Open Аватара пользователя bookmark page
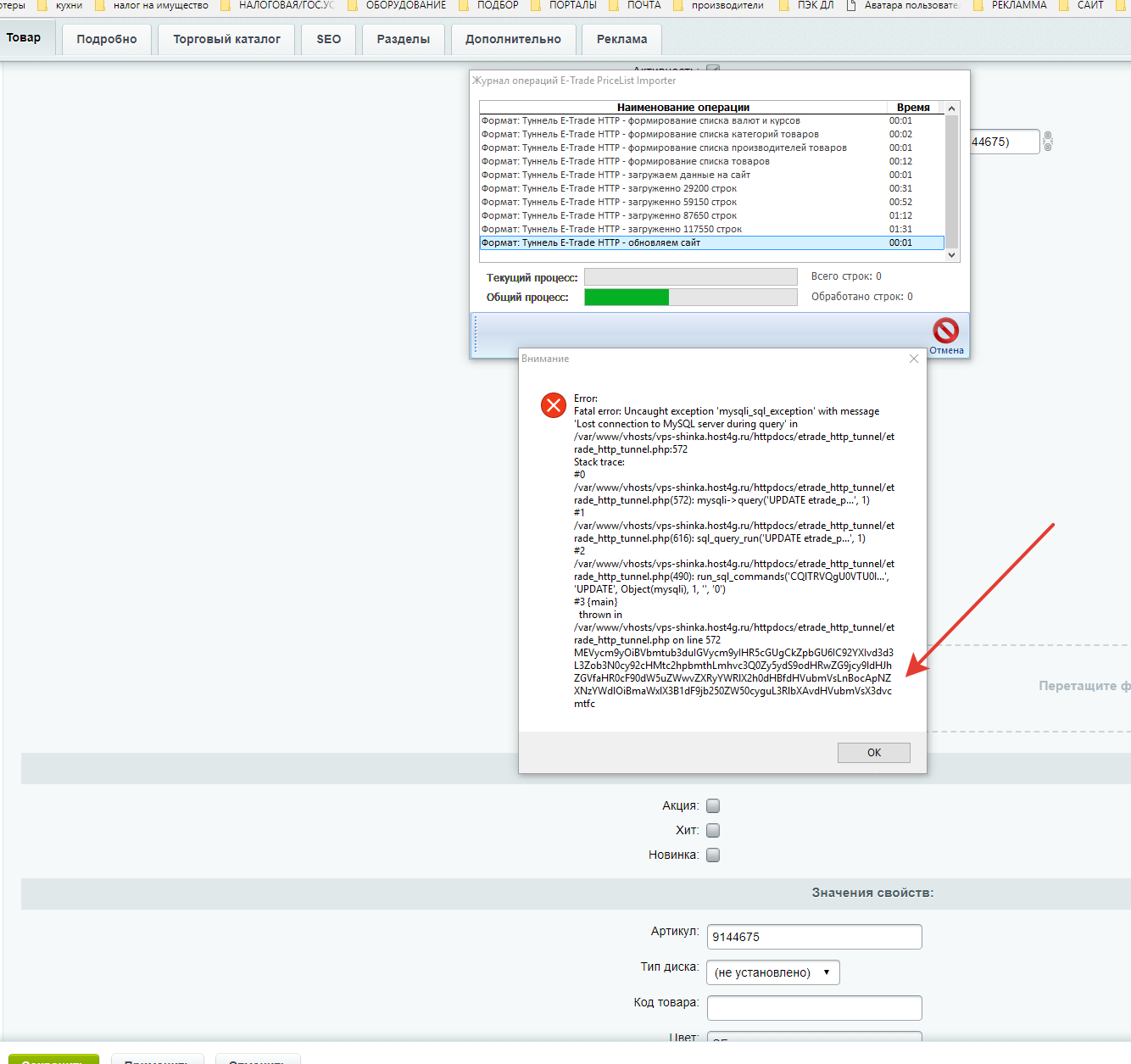The height and width of the screenshot is (1064, 1131). tap(903, 5)
